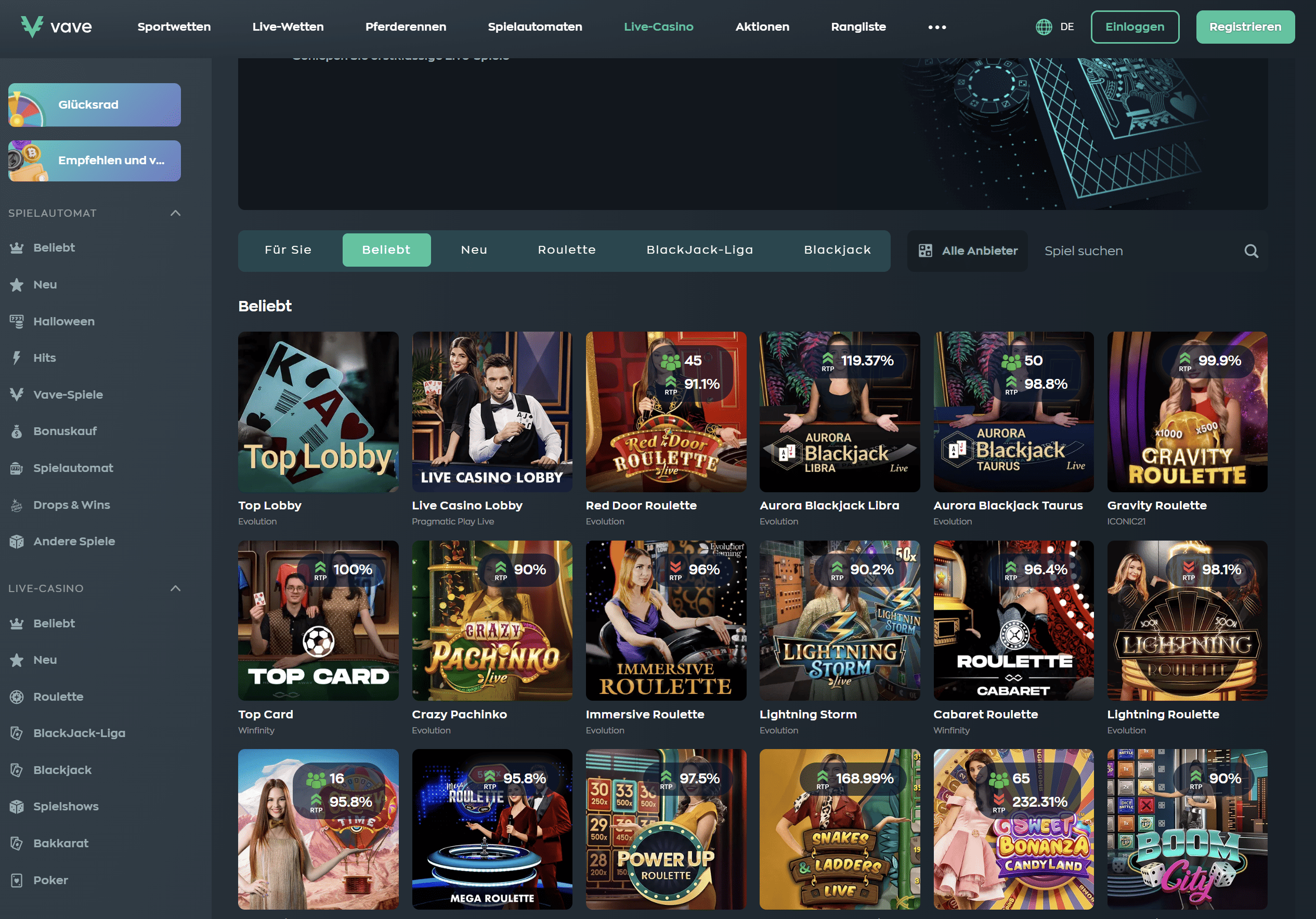Open Aktionen in top navigation
Viewport: 1316px width, 919px height.
tap(762, 27)
